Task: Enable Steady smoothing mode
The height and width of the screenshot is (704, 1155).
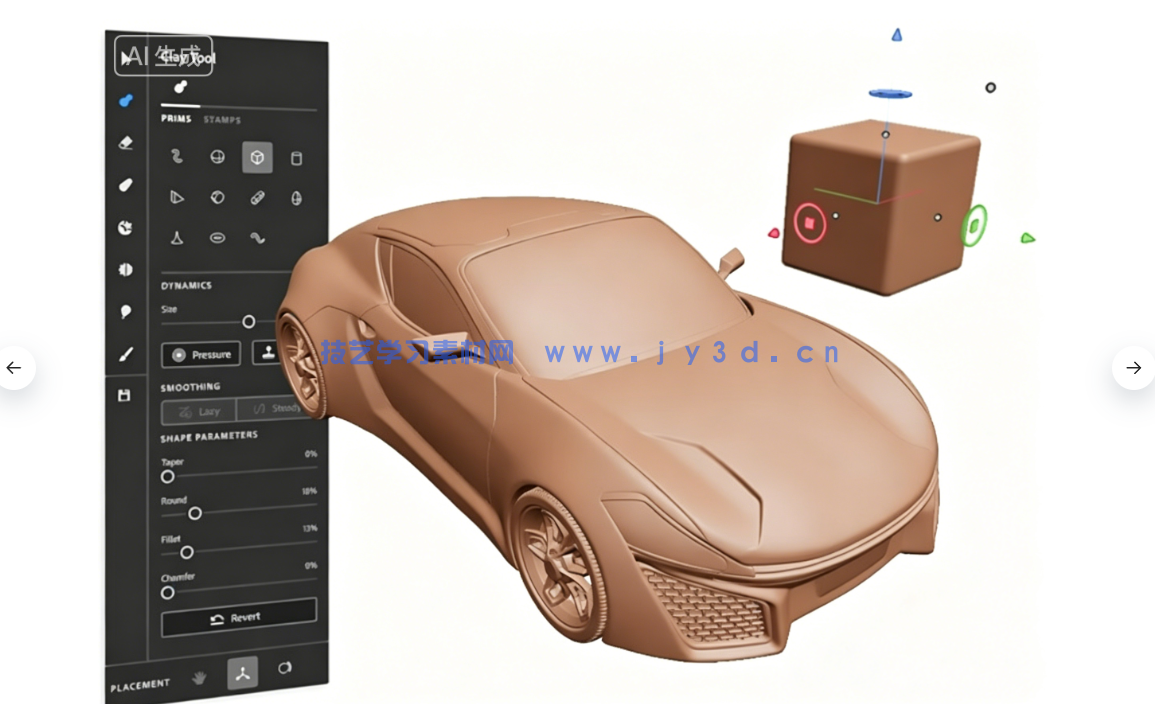Action: (275, 408)
